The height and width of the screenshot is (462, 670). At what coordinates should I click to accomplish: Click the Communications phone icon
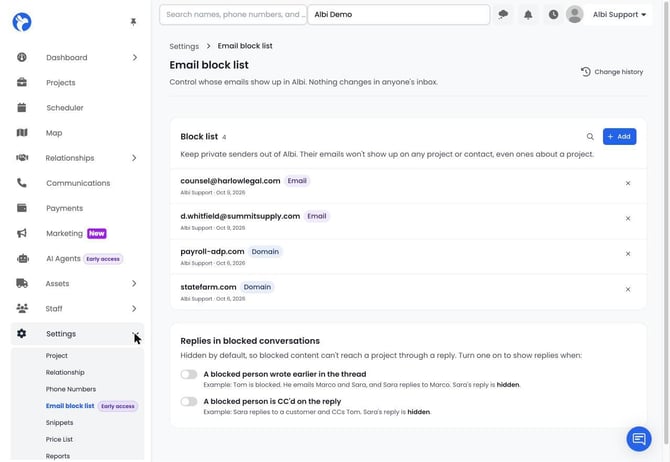click(x=22, y=183)
